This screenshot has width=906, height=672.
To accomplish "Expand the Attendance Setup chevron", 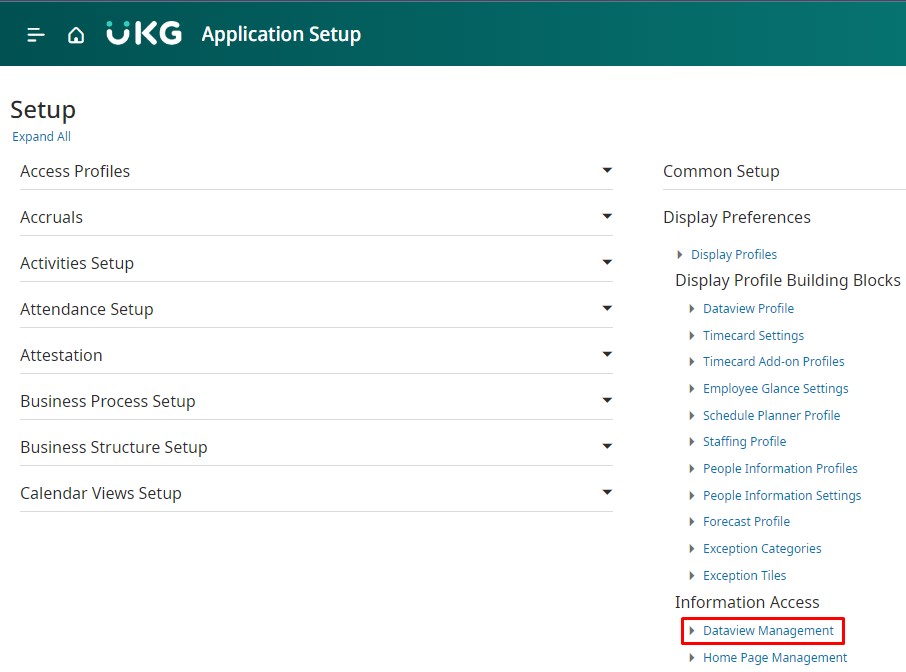I will pos(606,309).
